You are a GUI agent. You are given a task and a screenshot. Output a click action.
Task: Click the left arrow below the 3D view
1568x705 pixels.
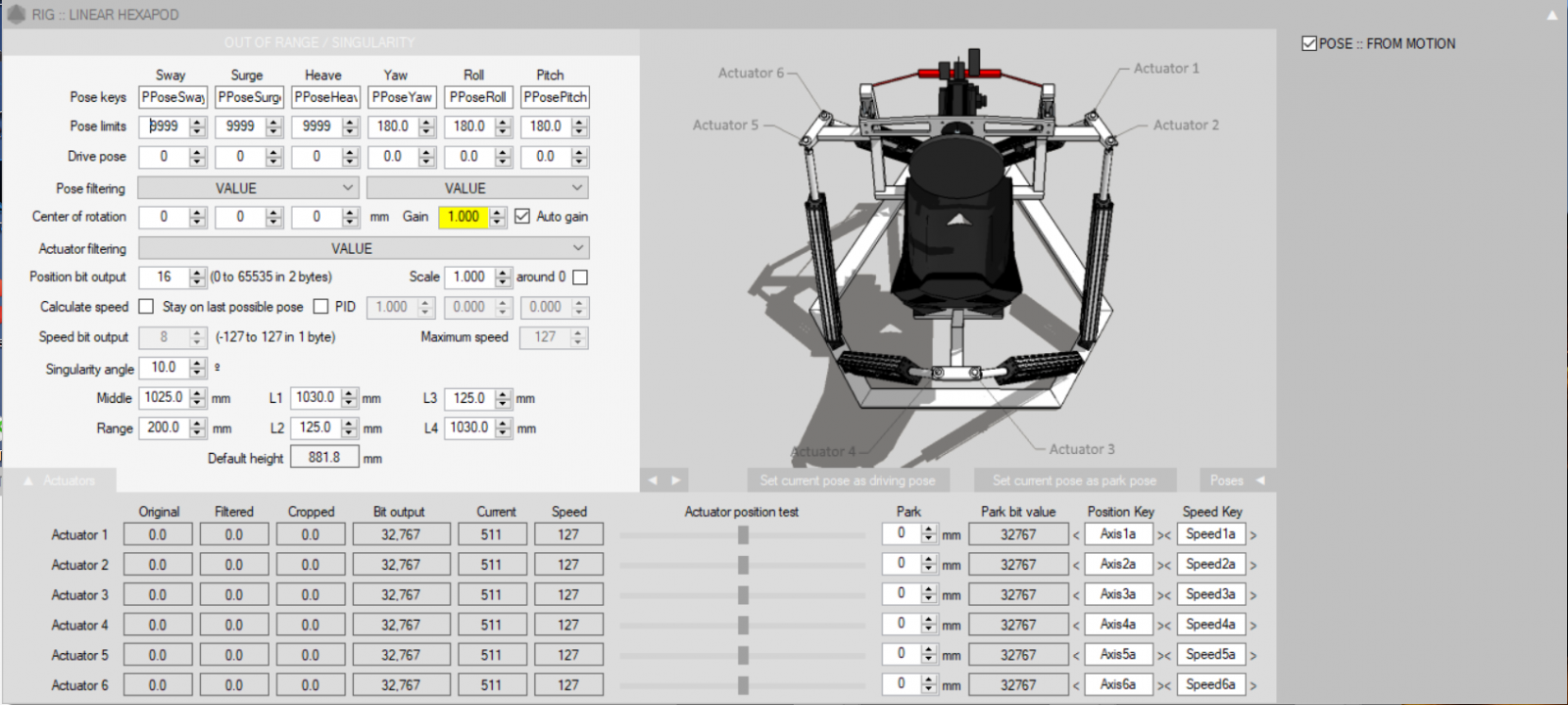click(x=654, y=480)
